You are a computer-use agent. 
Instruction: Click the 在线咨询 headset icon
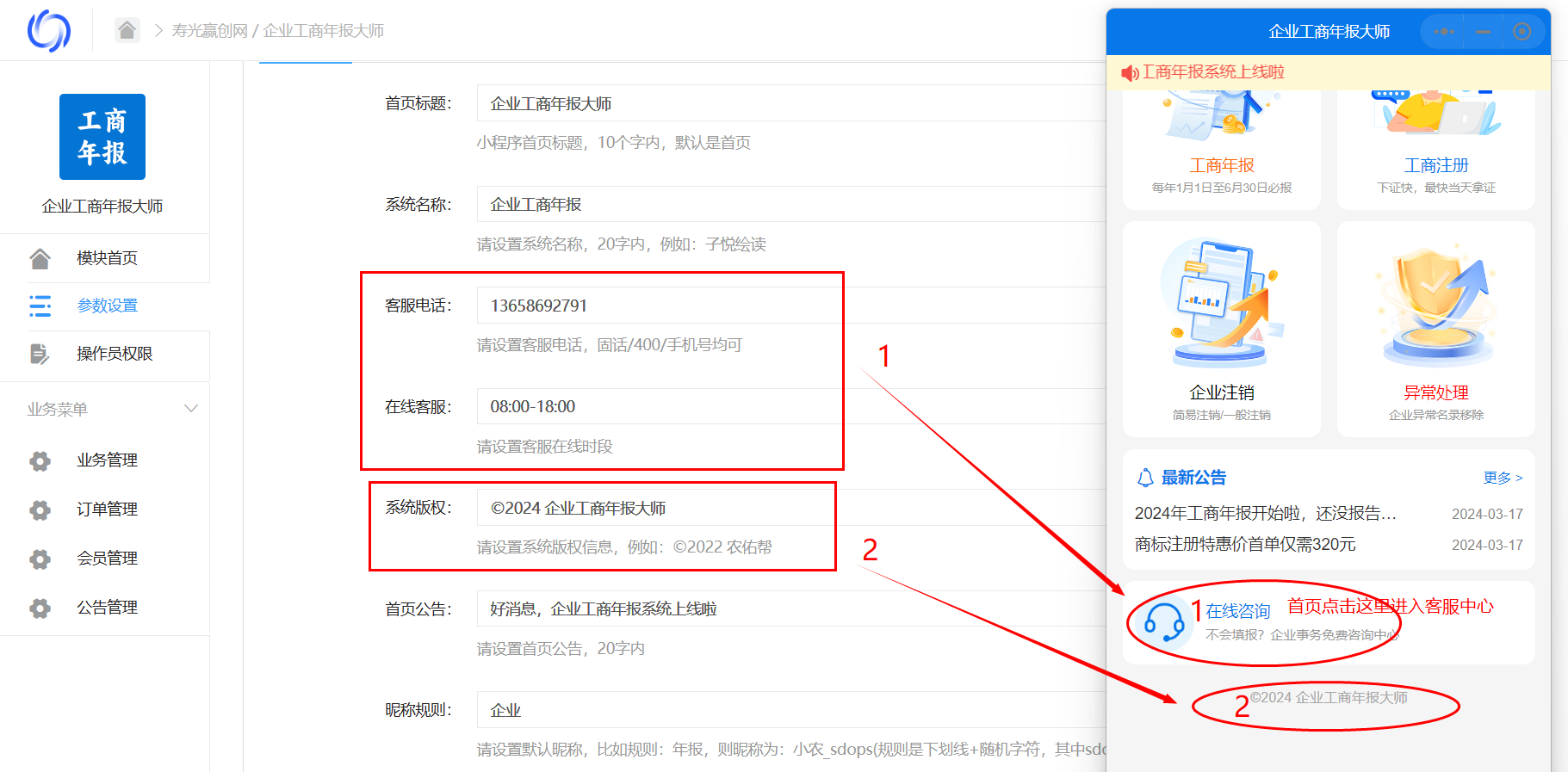[x=1164, y=621]
